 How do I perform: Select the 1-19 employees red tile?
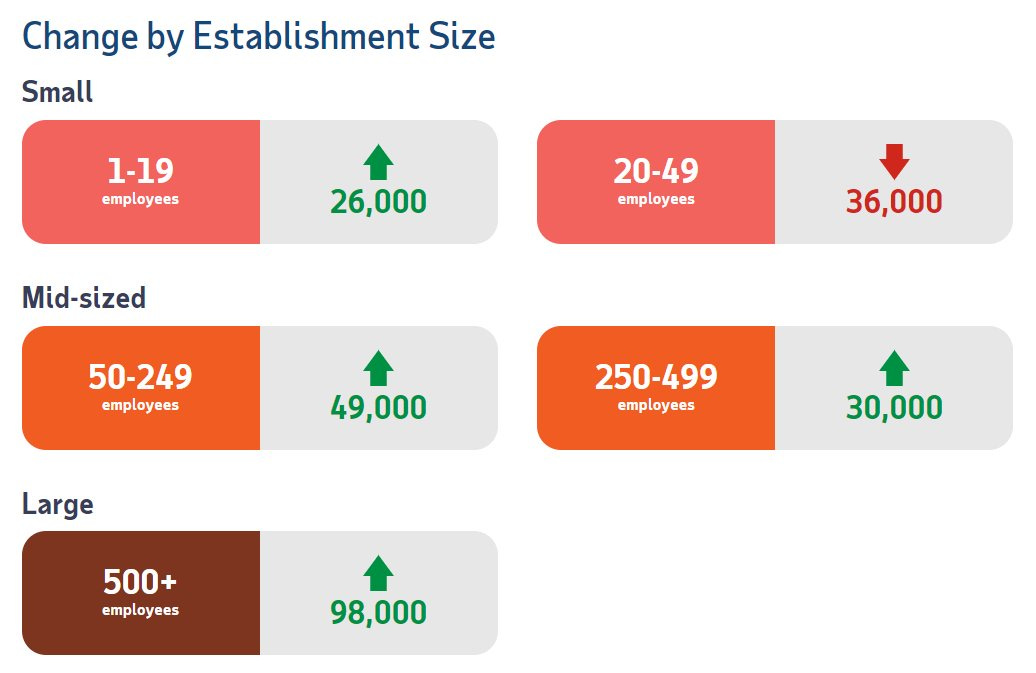click(x=141, y=182)
